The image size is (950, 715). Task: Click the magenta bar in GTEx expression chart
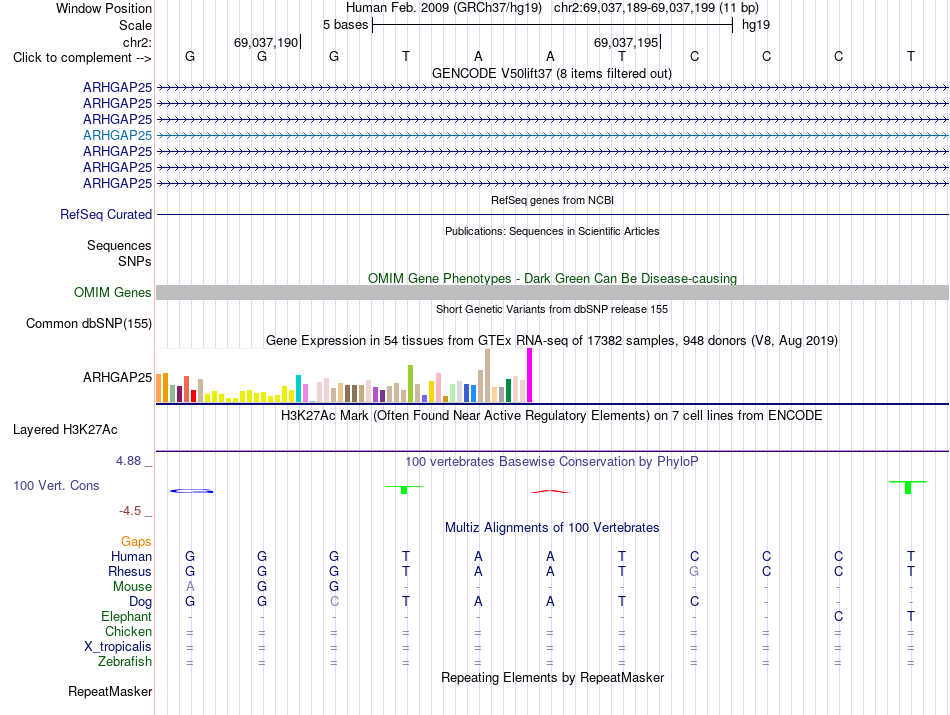click(x=530, y=375)
